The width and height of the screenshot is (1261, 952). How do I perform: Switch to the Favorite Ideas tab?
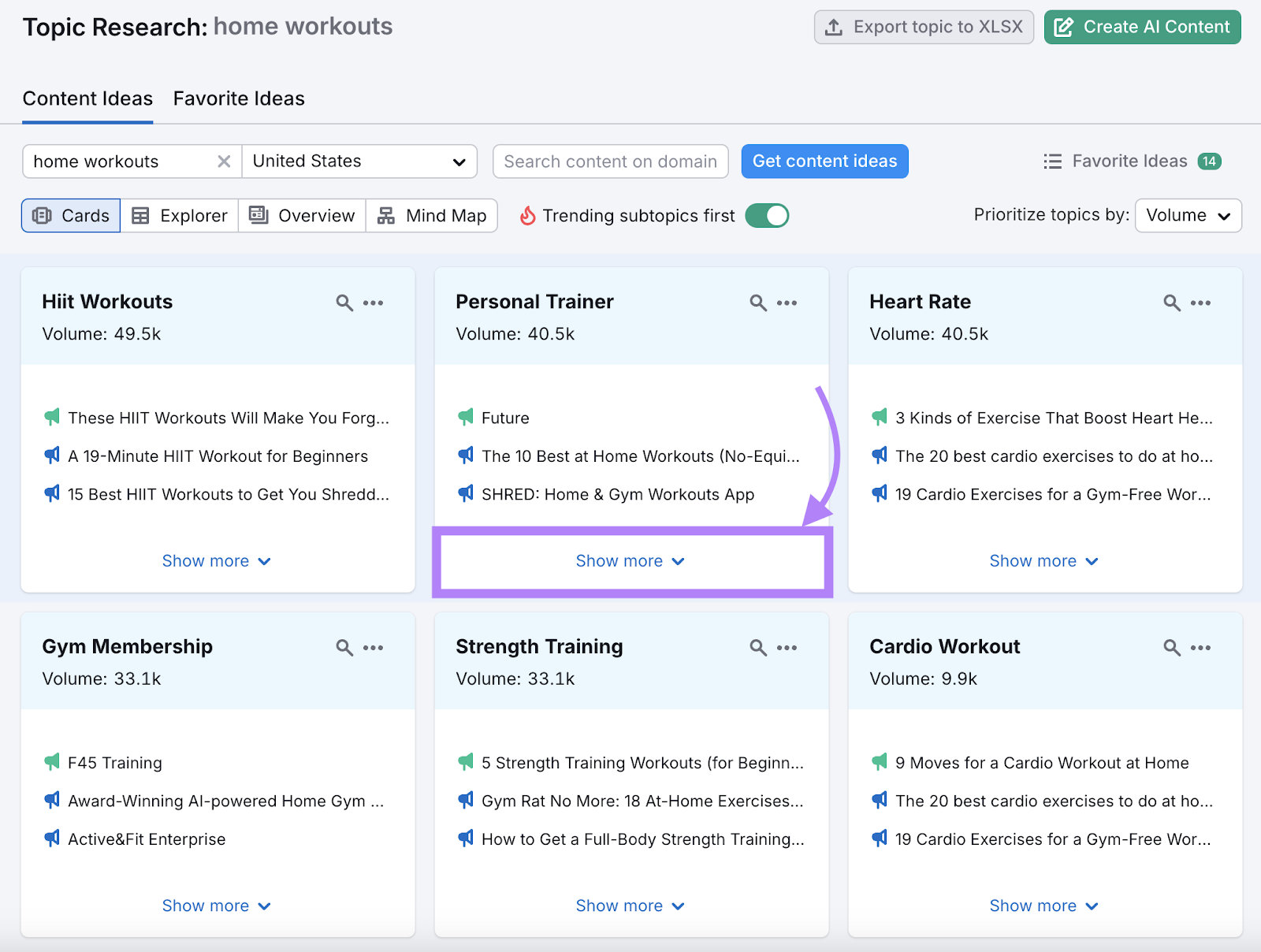coord(239,99)
